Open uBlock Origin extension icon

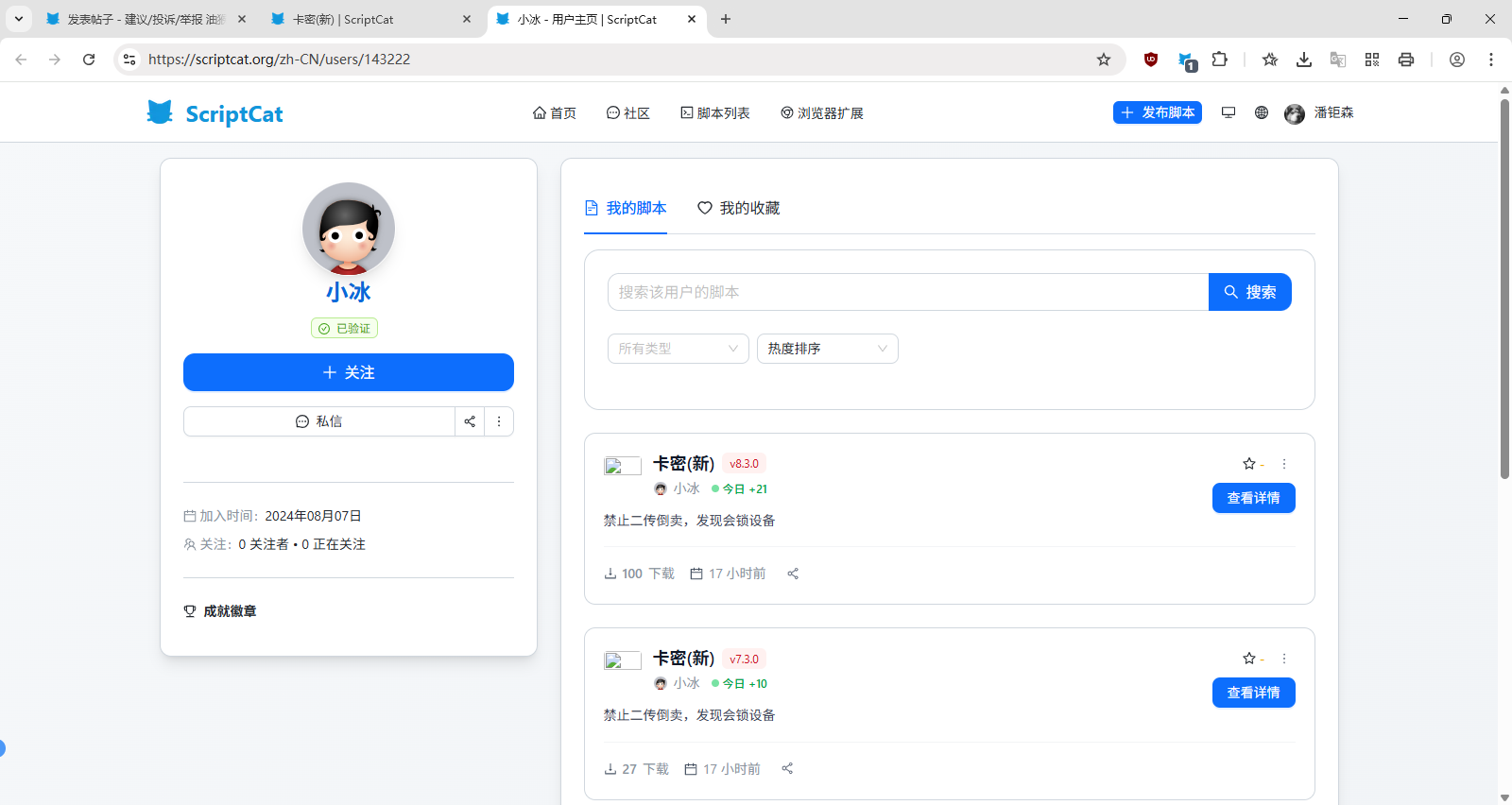click(x=1151, y=60)
